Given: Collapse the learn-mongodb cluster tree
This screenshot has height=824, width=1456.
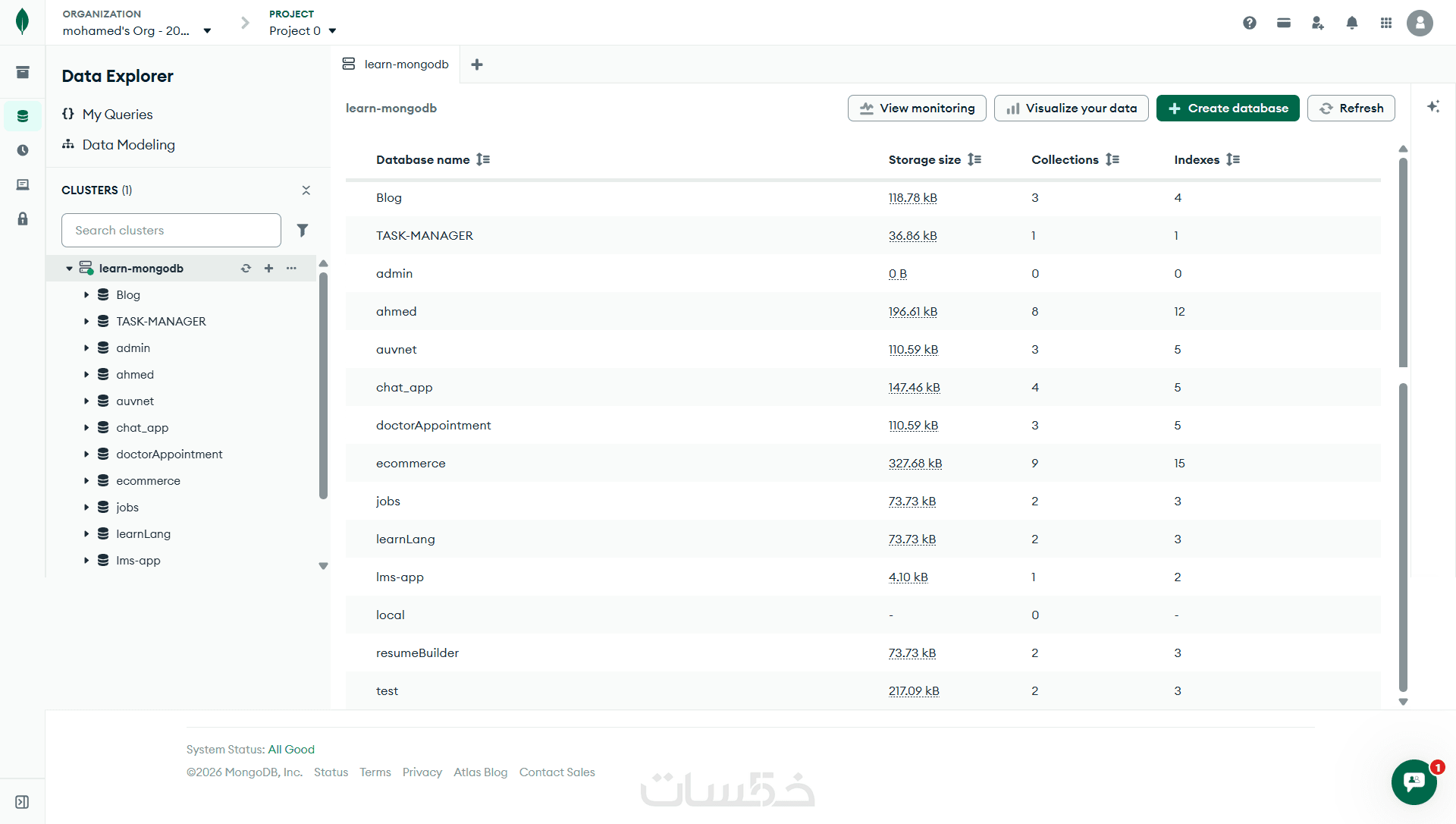Looking at the screenshot, I should pos(69,269).
